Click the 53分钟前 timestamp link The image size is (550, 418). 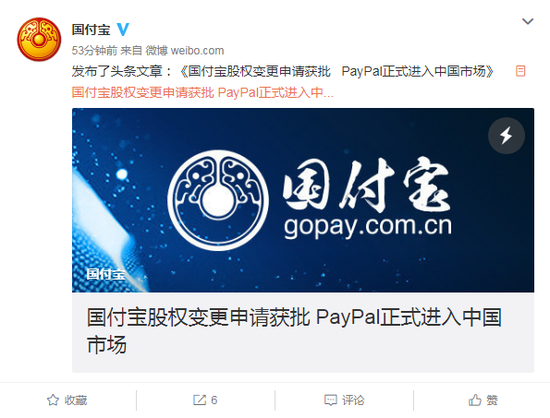(x=94, y=50)
